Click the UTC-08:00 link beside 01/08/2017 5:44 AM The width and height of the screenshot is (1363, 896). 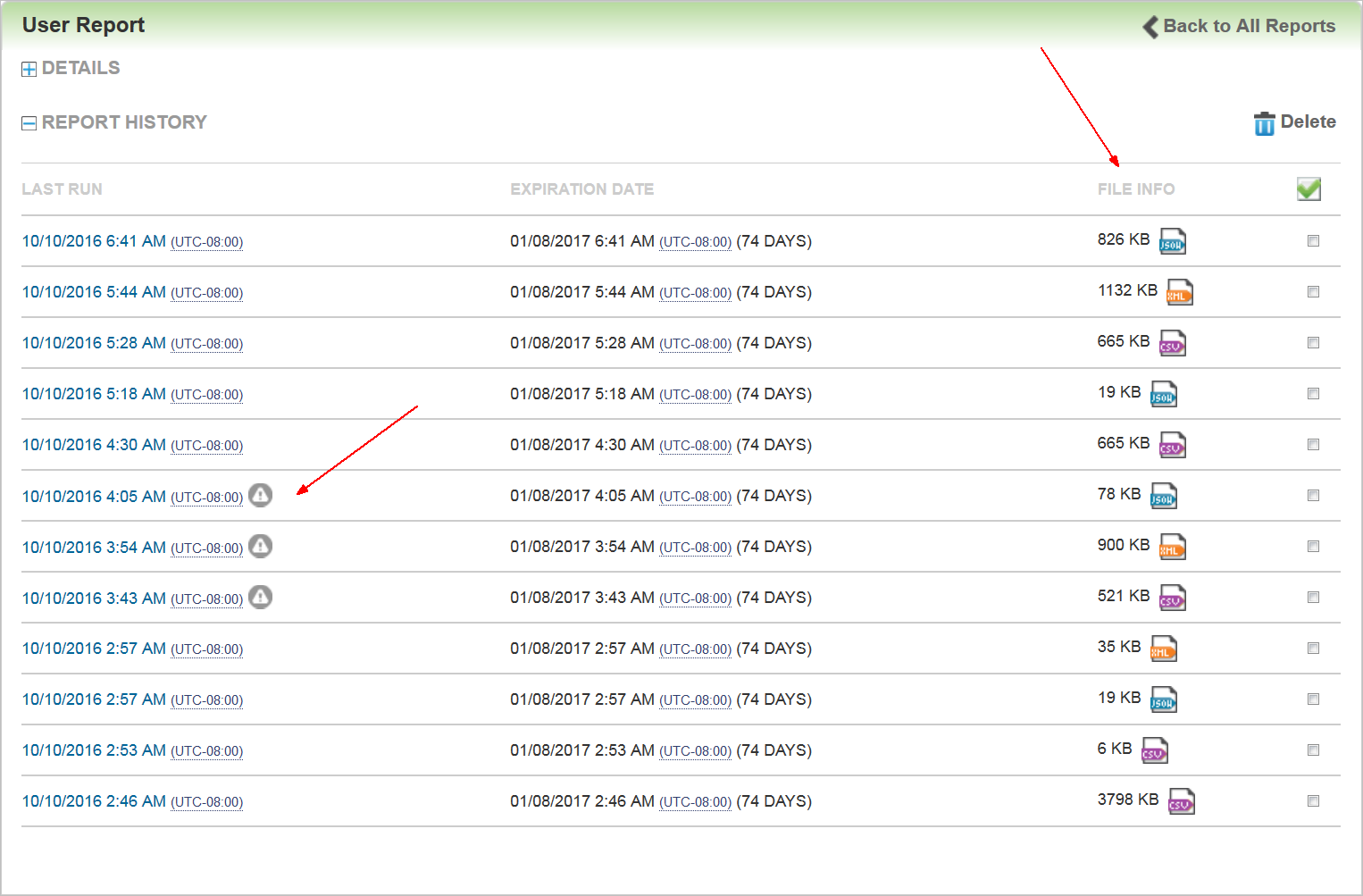tap(696, 293)
